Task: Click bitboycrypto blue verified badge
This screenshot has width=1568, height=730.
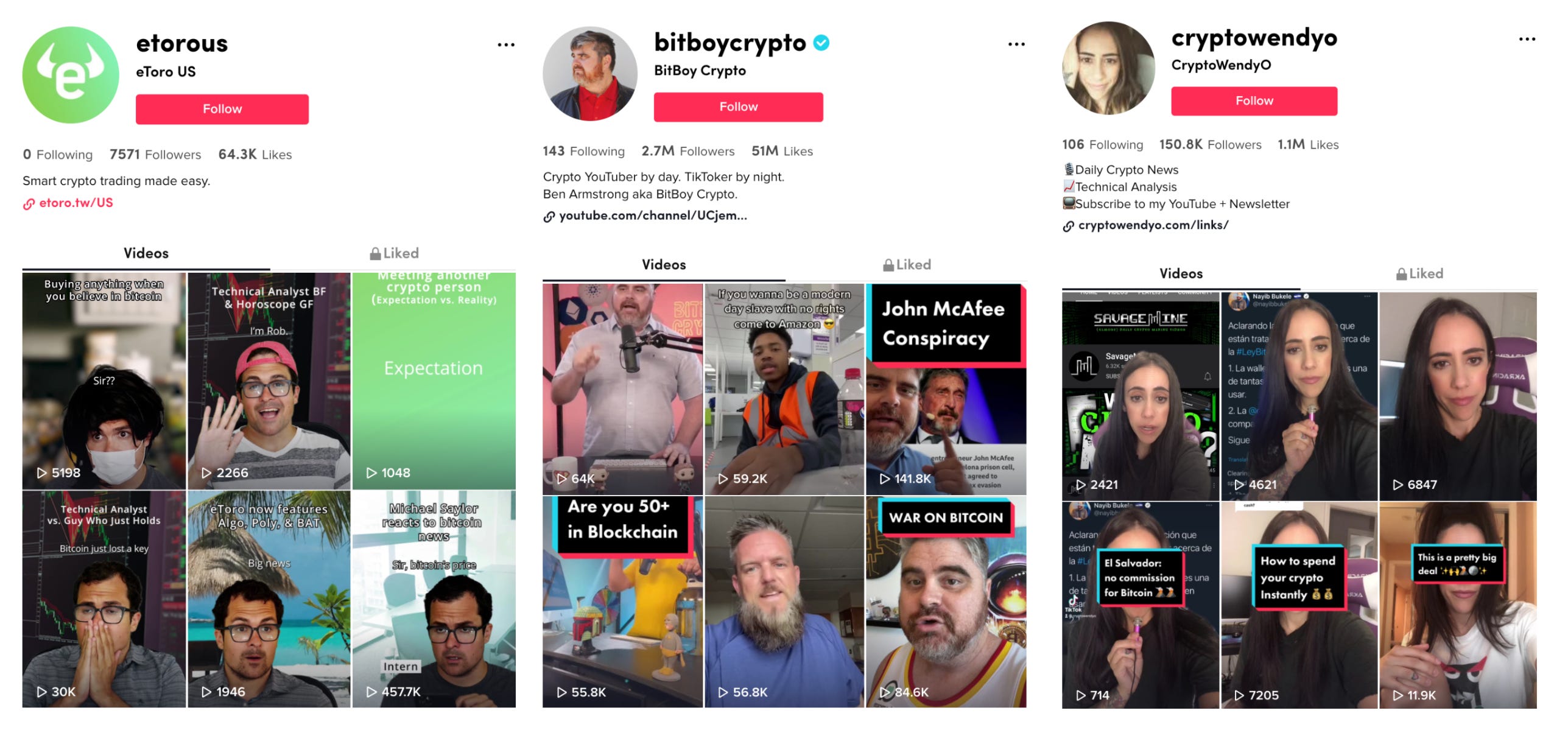Action: pos(821,43)
